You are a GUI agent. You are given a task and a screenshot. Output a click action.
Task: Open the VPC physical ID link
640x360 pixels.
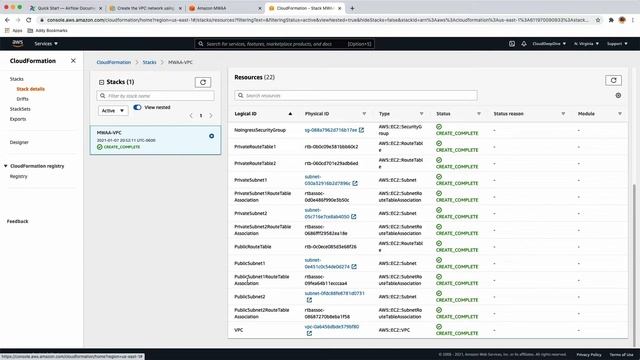pyautogui.click(x=332, y=327)
